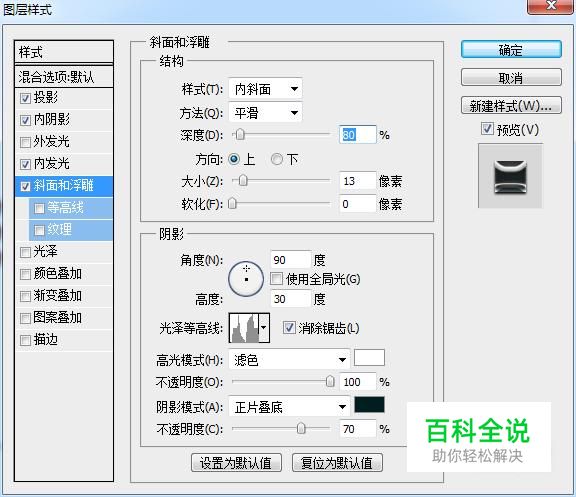576x497 pixels.
Task: Click the 高度 altitude value field
Action: pyautogui.click(x=291, y=299)
